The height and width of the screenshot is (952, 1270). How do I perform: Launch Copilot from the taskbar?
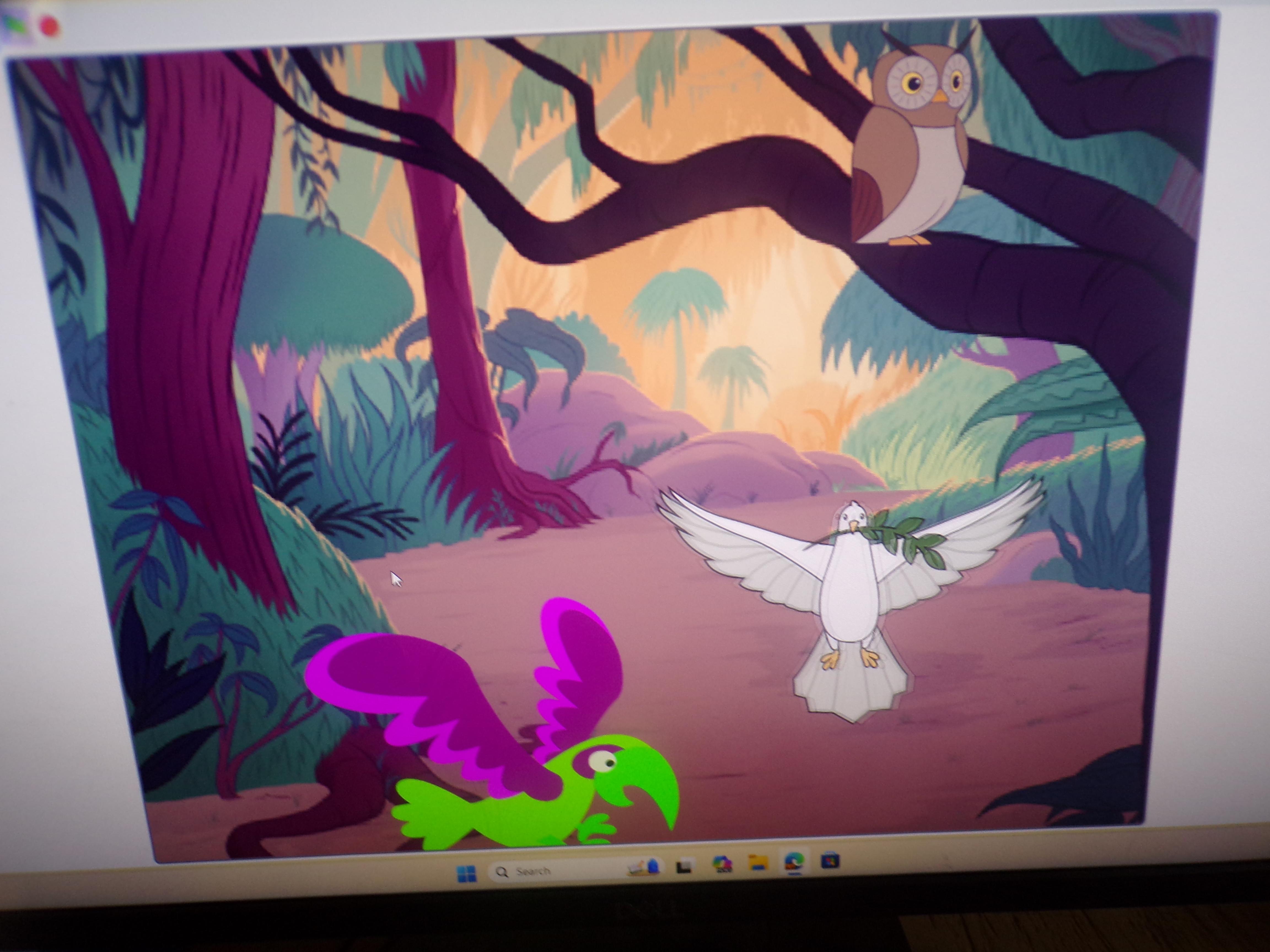(x=722, y=864)
